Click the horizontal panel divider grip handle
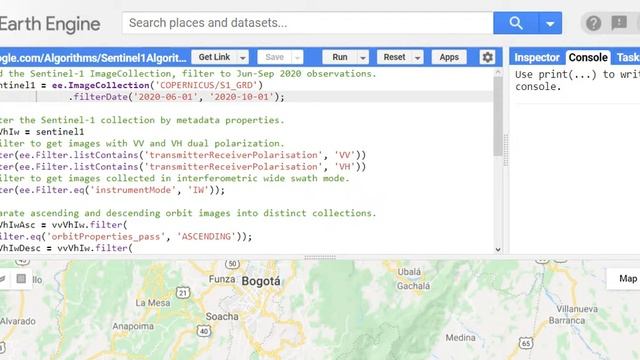 coord(320,258)
